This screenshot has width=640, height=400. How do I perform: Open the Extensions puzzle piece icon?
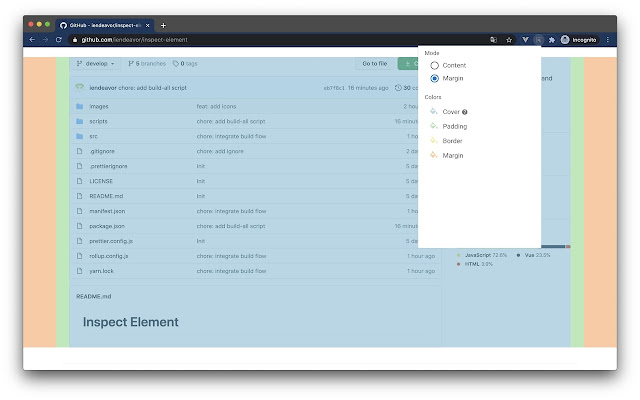click(551, 39)
